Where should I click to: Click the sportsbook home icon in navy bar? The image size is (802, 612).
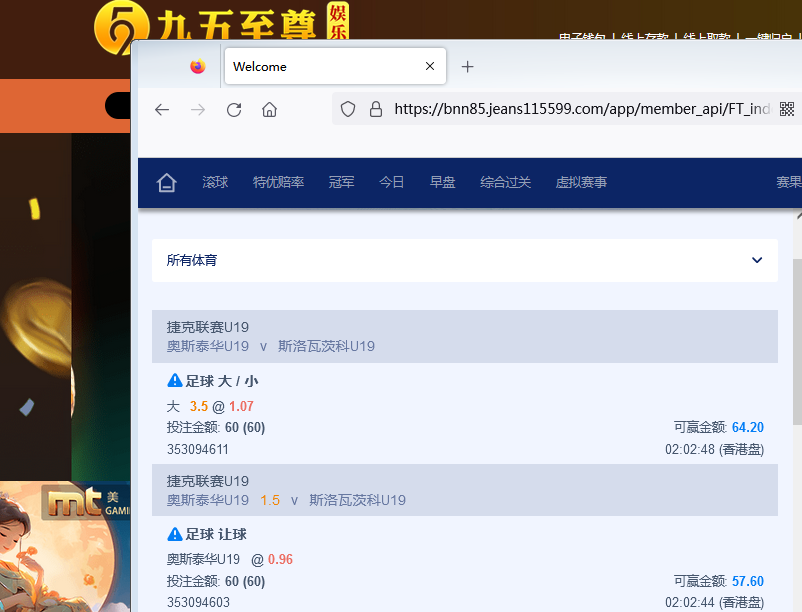[167, 183]
